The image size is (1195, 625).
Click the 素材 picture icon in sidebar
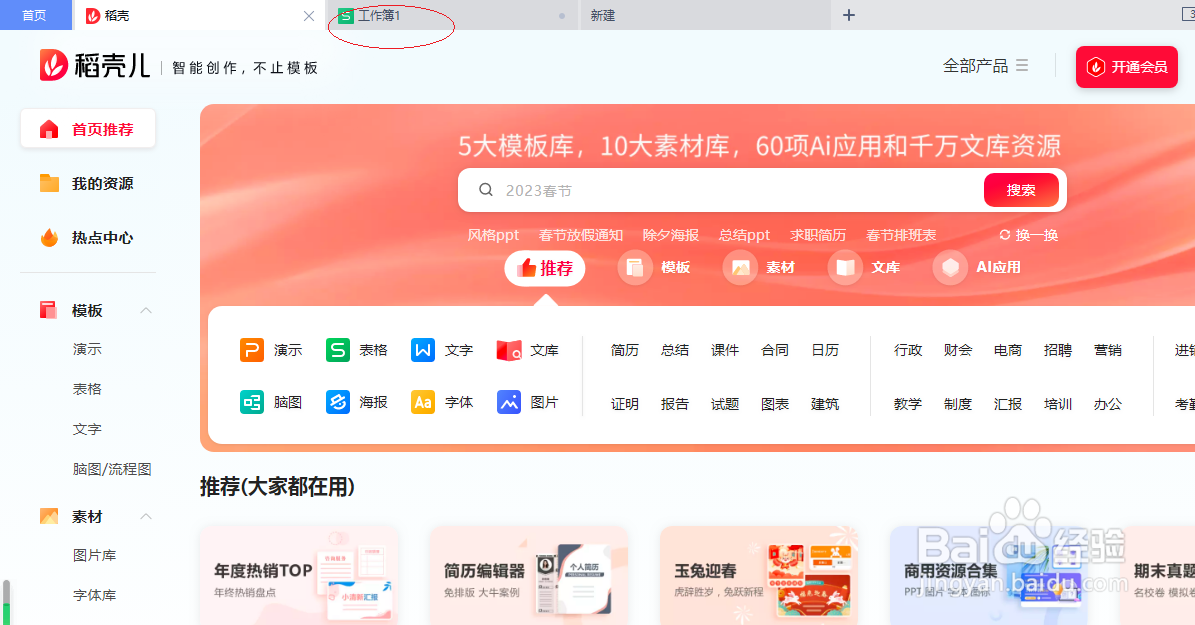coord(49,516)
